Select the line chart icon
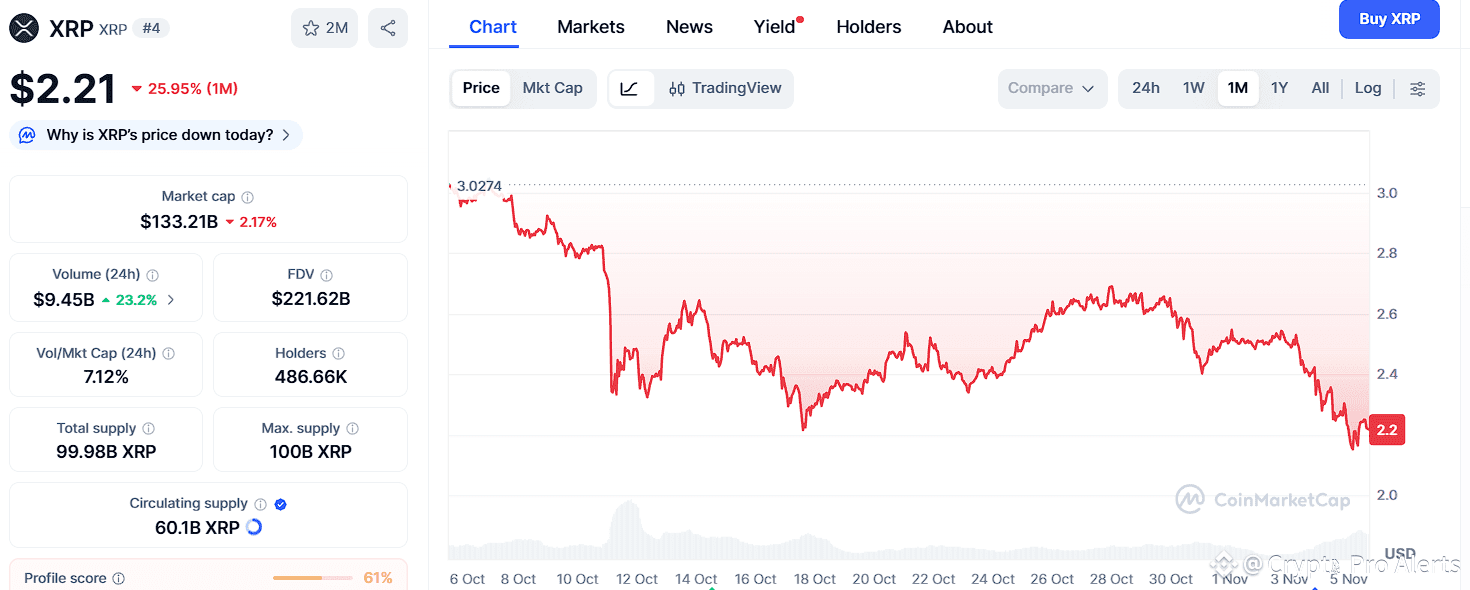 [x=629, y=88]
